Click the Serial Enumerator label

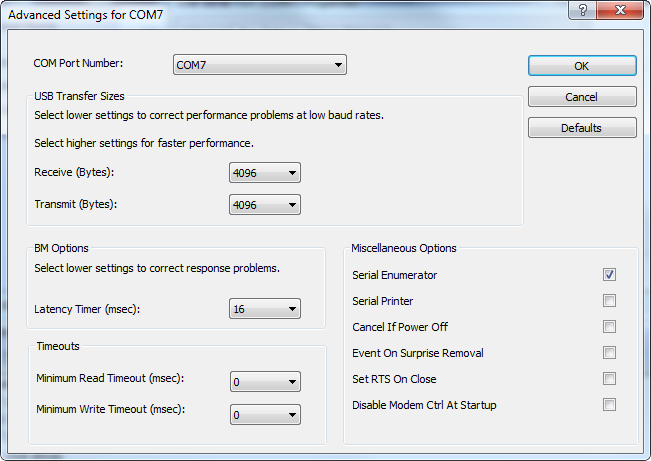click(x=395, y=275)
